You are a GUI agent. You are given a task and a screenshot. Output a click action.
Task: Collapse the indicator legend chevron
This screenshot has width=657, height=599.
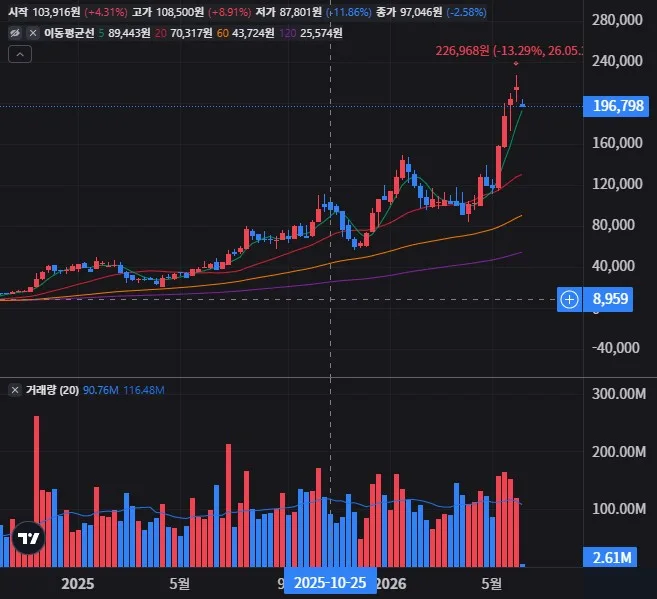pos(20,54)
